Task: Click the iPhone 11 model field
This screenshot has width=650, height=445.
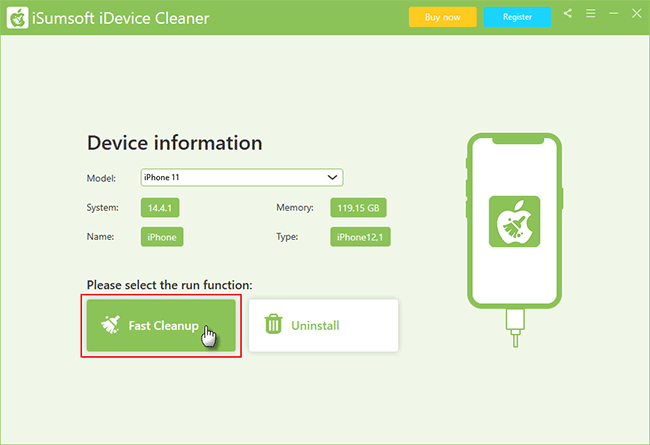Action: click(242, 178)
